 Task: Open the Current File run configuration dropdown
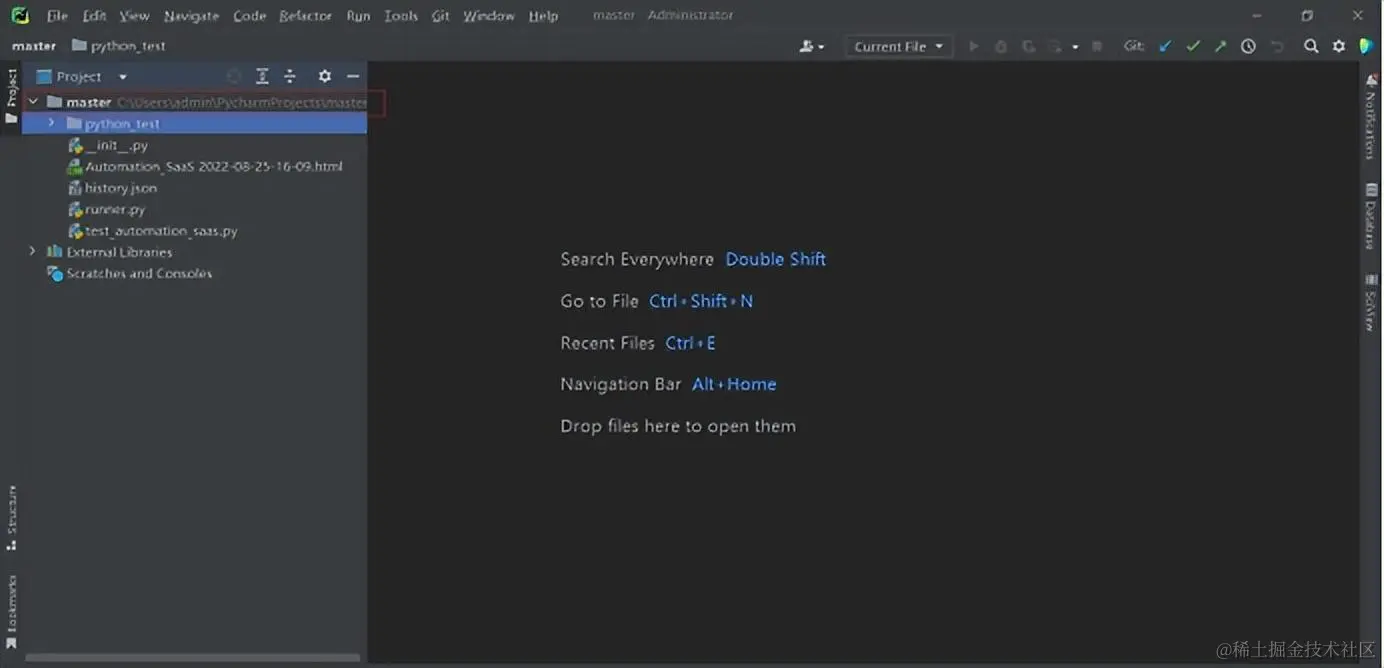point(898,46)
